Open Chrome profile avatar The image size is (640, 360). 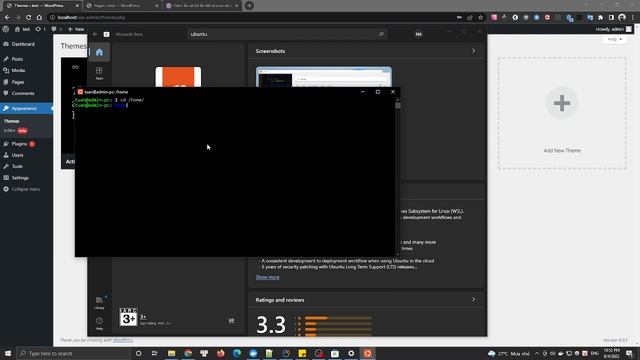[x=622, y=18]
